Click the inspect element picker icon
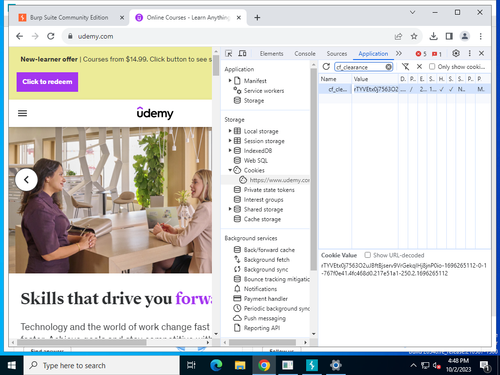Image resolution: width=500 pixels, height=375 pixels. [x=229, y=54]
